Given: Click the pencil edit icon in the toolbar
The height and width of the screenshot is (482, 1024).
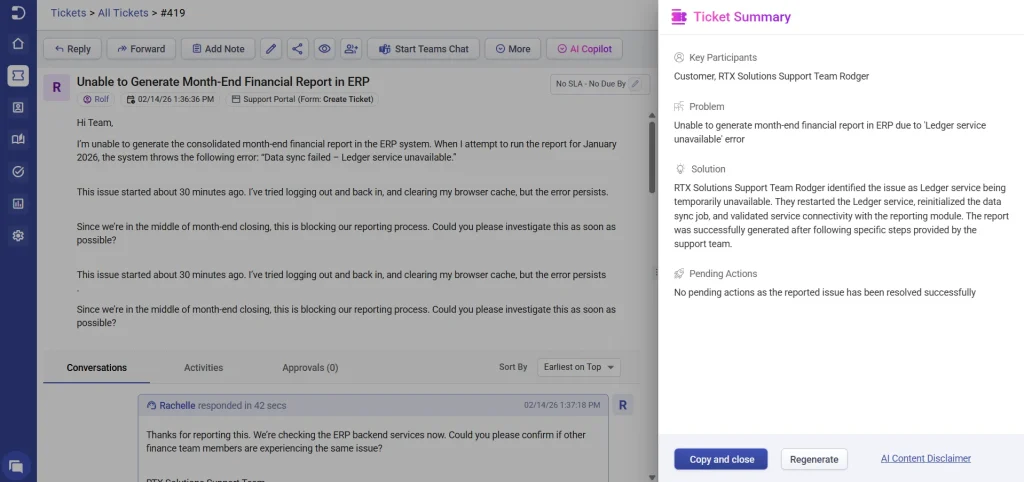Looking at the screenshot, I should [271, 49].
